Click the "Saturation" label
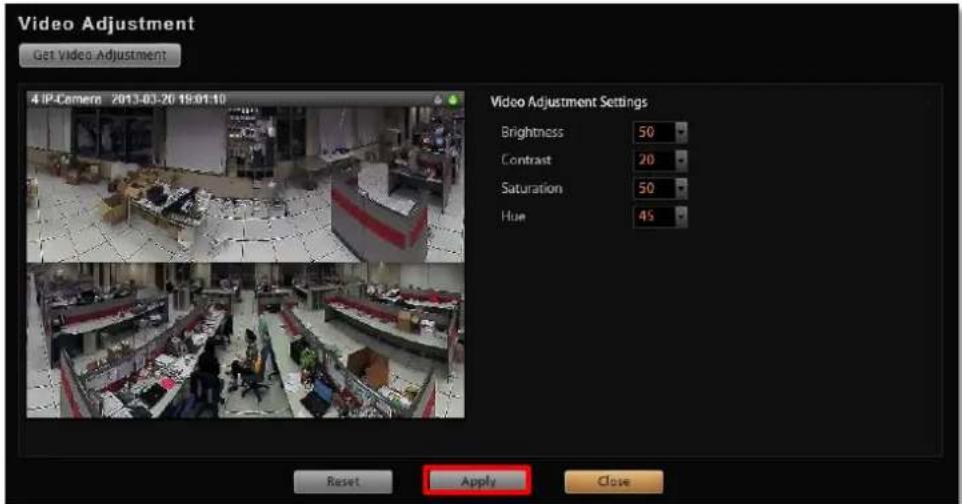 (x=531, y=188)
